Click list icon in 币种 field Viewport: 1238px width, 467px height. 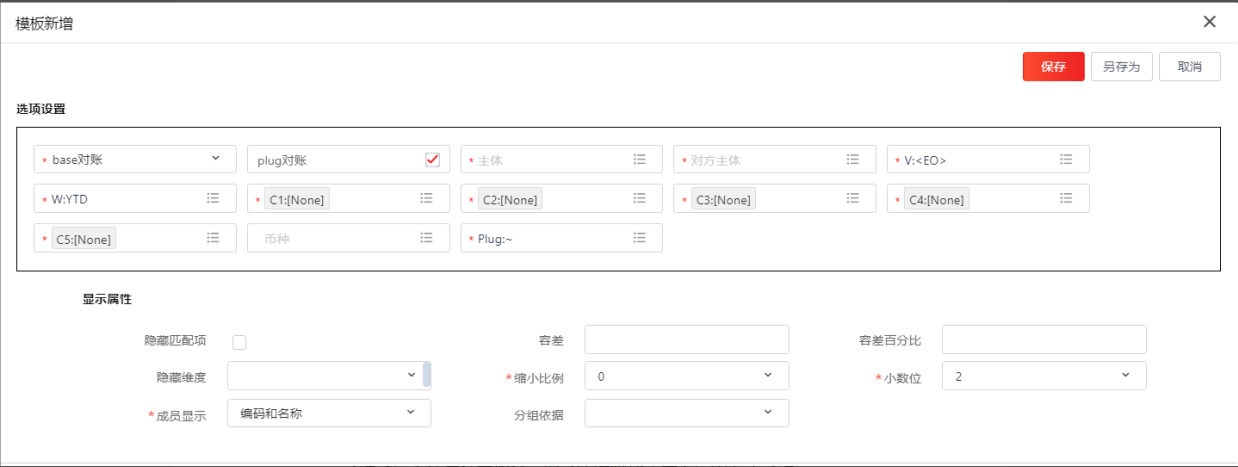point(427,238)
